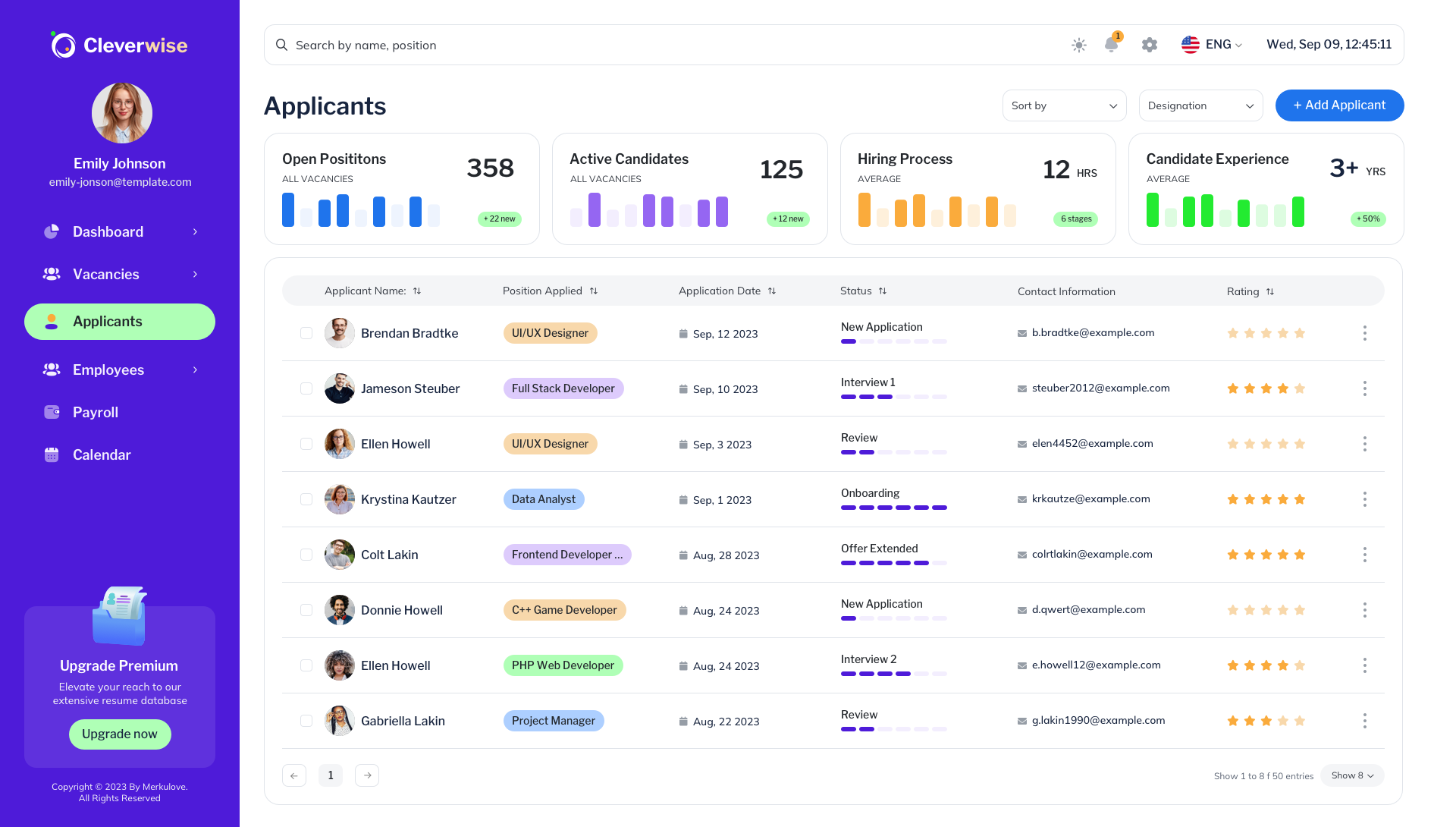Click the search magnifier icon
The width and height of the screenshot is (1456, 827).
pos(281,45)
